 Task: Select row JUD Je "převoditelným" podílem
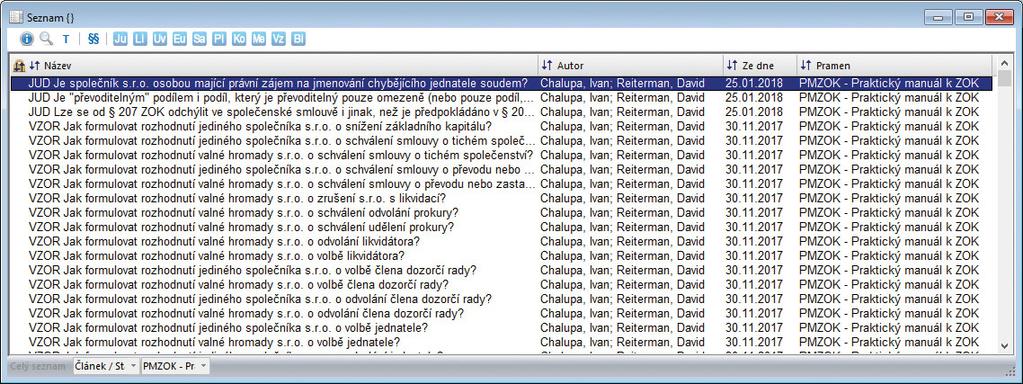tap(502, 97)
